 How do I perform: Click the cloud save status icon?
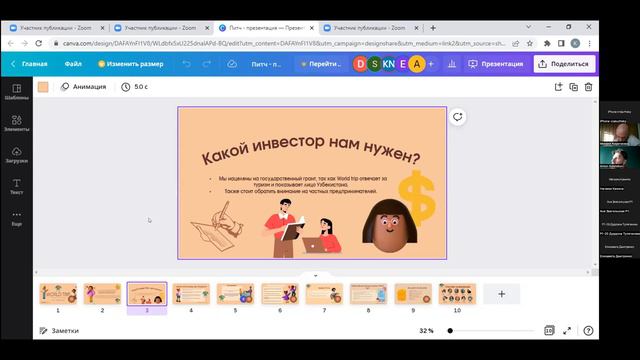pyautogui.click(x=232, y=64)
